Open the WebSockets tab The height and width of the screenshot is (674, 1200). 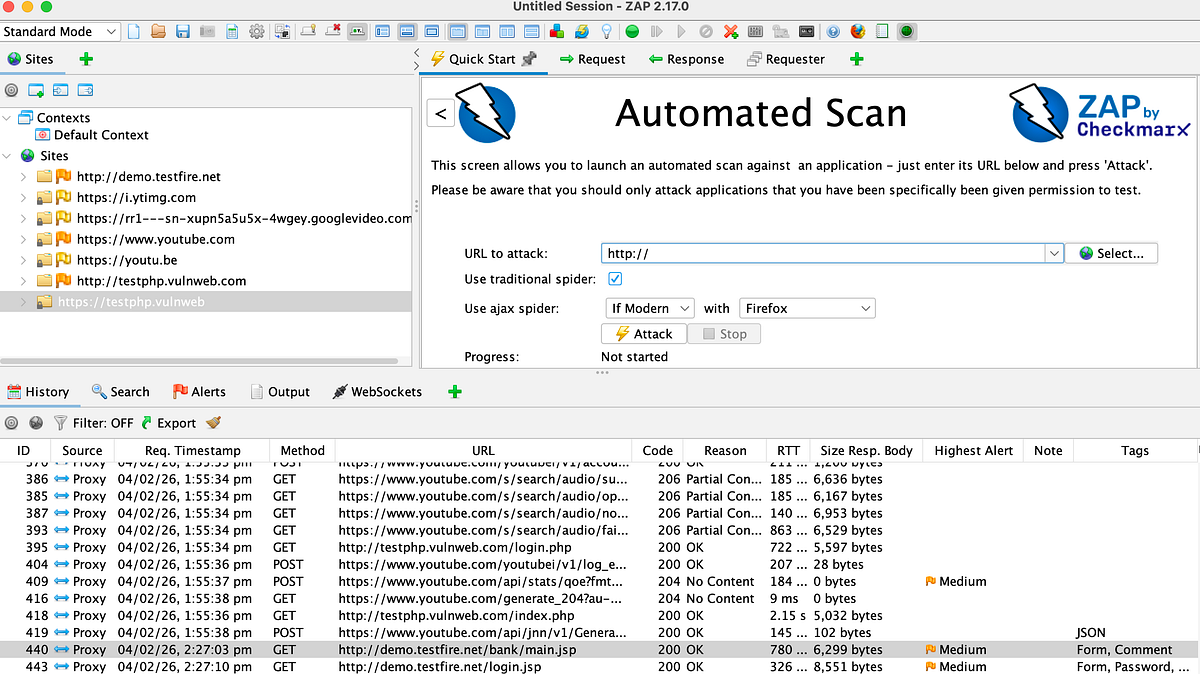coord(377,391)
